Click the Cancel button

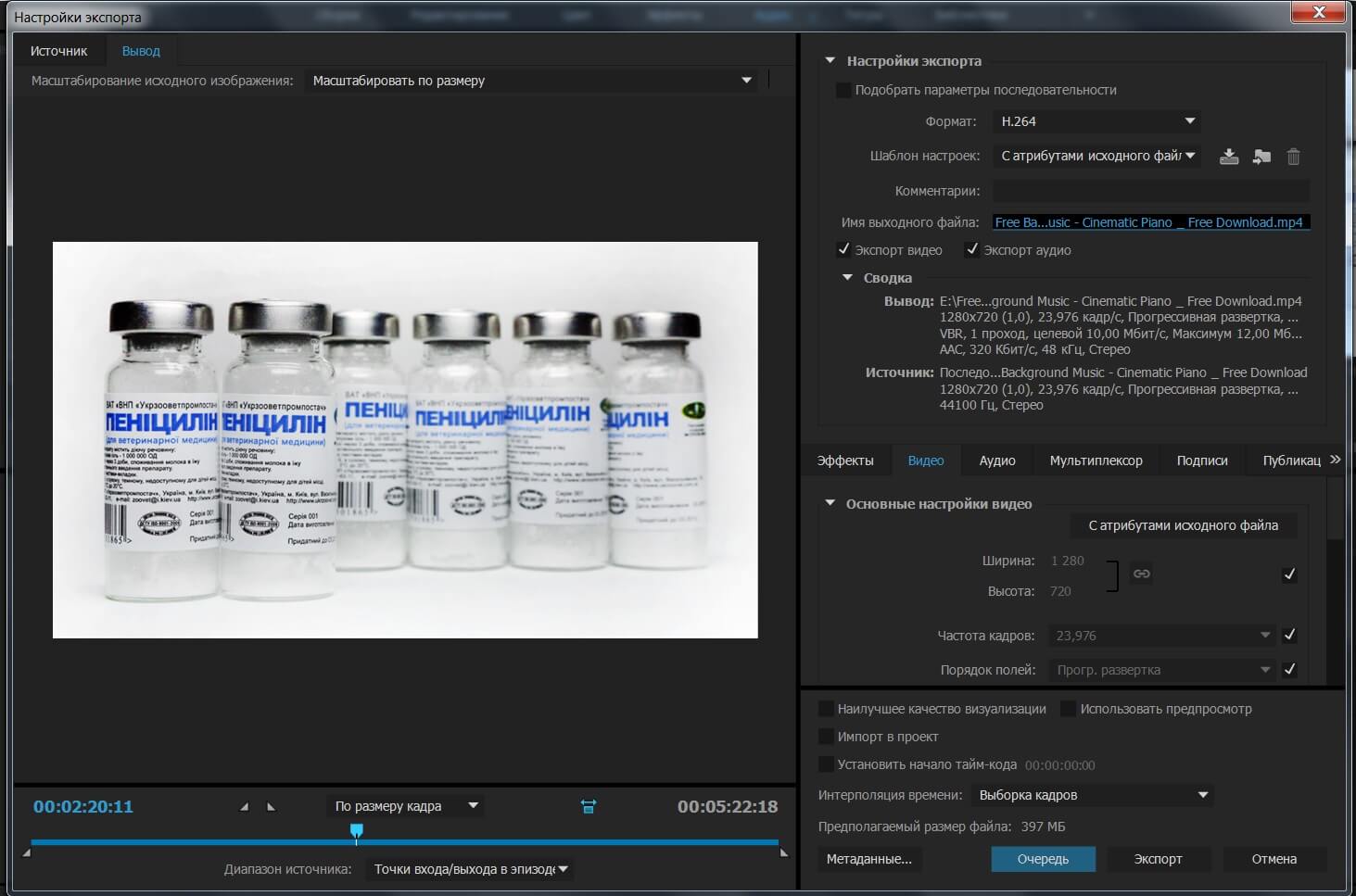[1274, 859]
